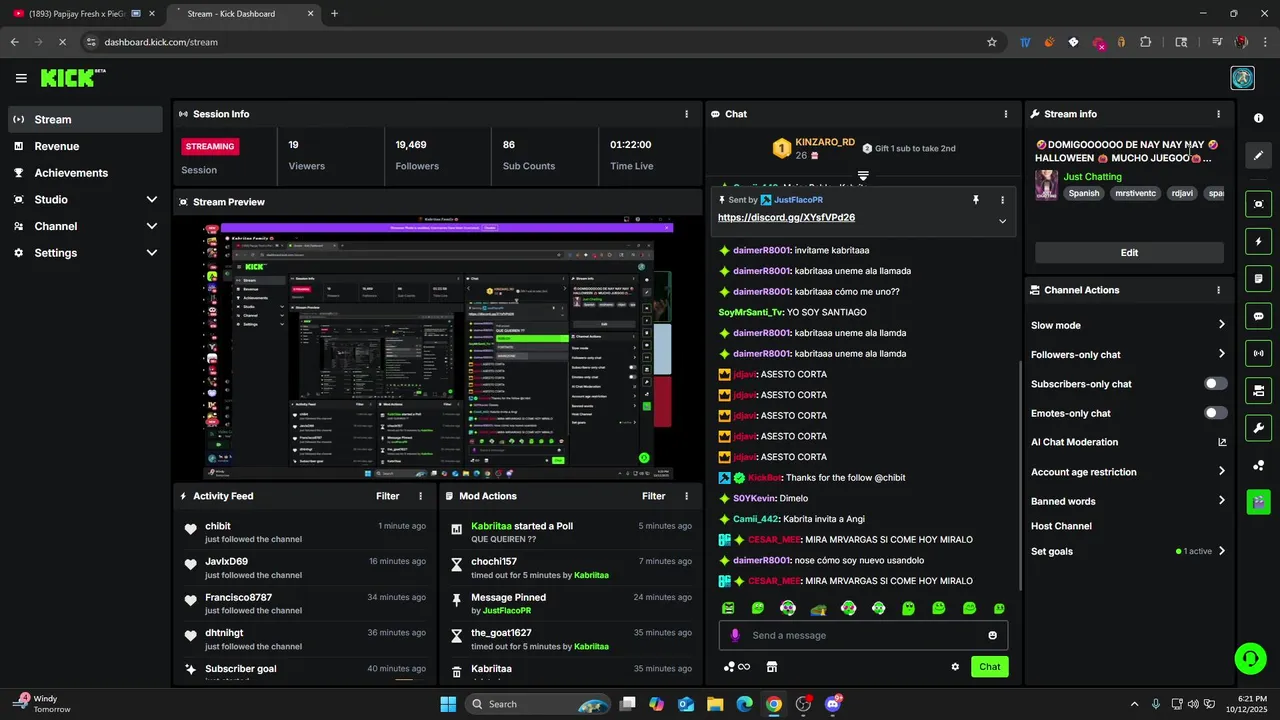Open Activity Feed Filter
The width and height of the screenshot is (1280, 720).
click(388, 496)
